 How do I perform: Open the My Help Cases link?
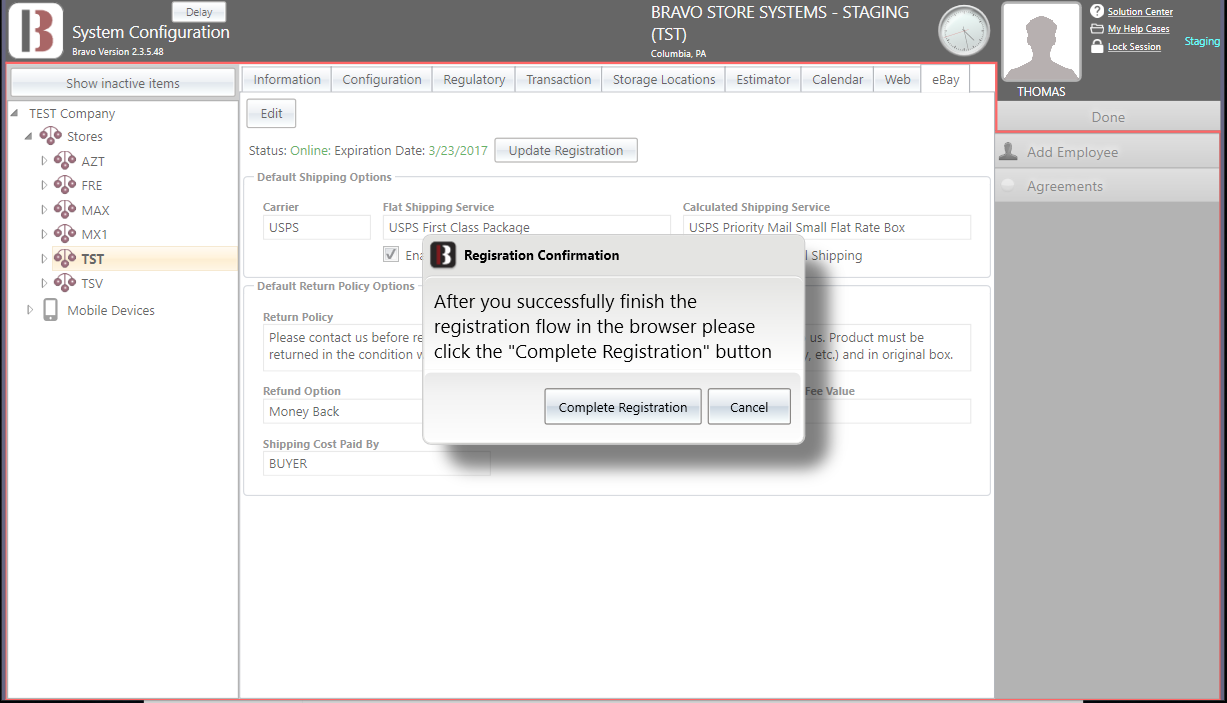point(1139,29)
